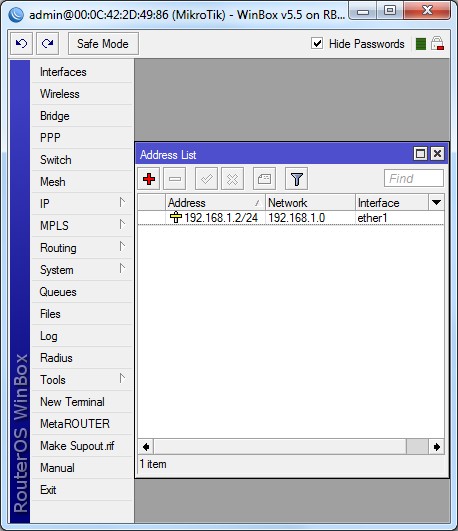The height and width of the screenshot is (531, 458).
Task: Open the Wireless menu
Action: pos(82,94)
